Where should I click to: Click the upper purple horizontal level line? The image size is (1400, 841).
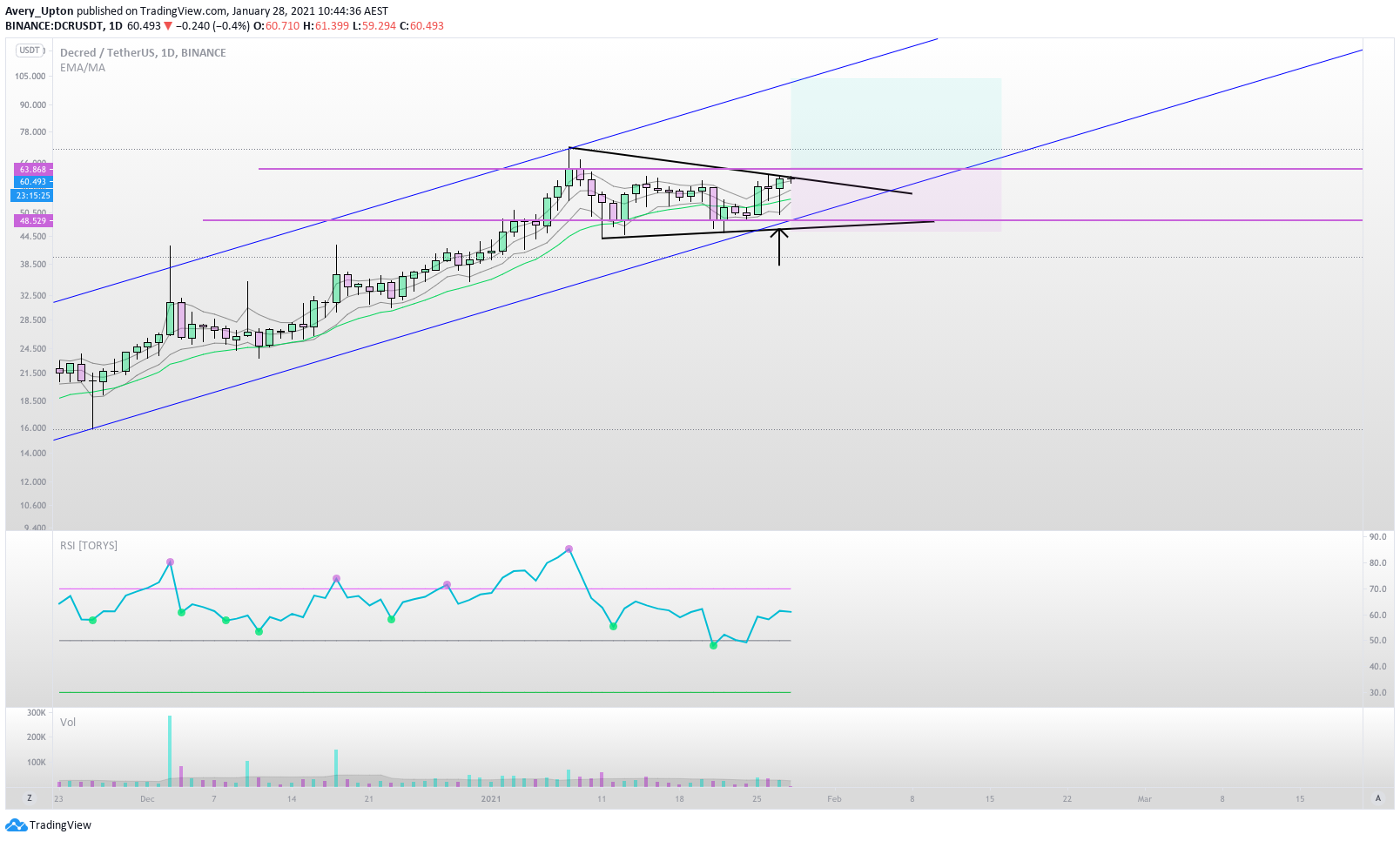pos(810,169)
